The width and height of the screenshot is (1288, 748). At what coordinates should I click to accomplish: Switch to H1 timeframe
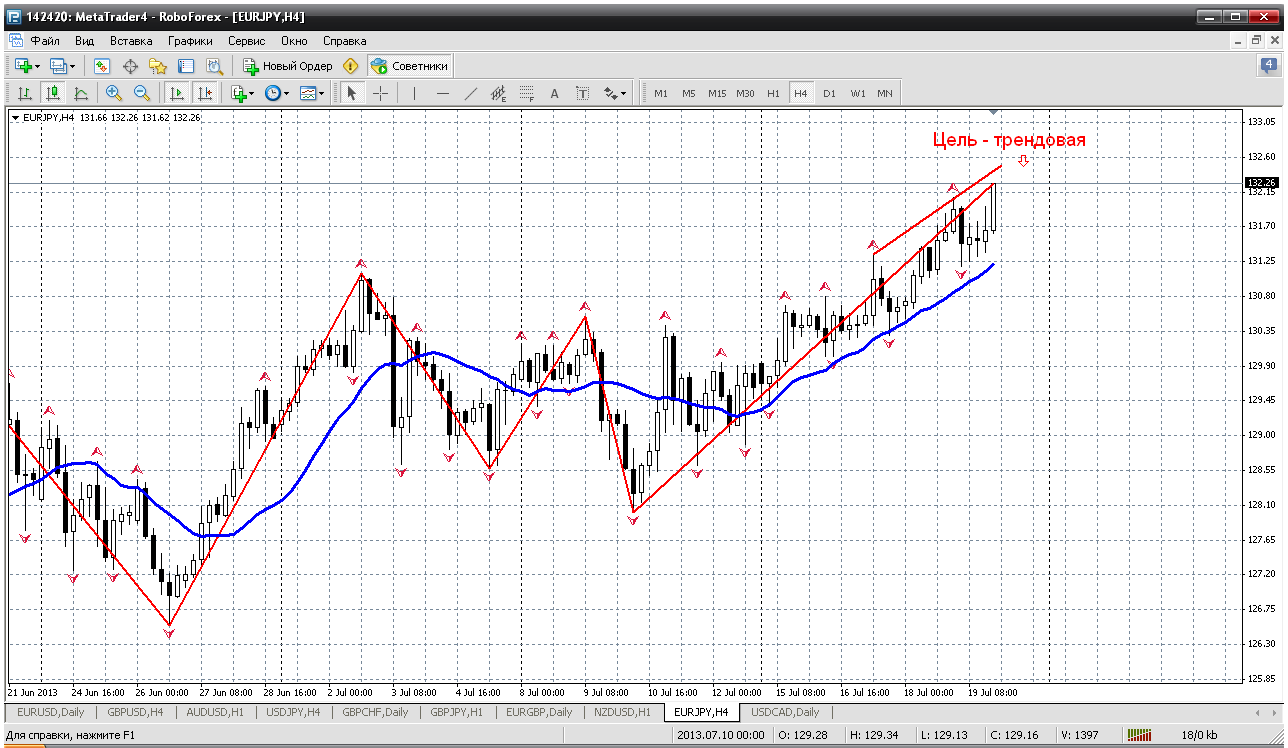pyautogui.click(x=773, y=93)
